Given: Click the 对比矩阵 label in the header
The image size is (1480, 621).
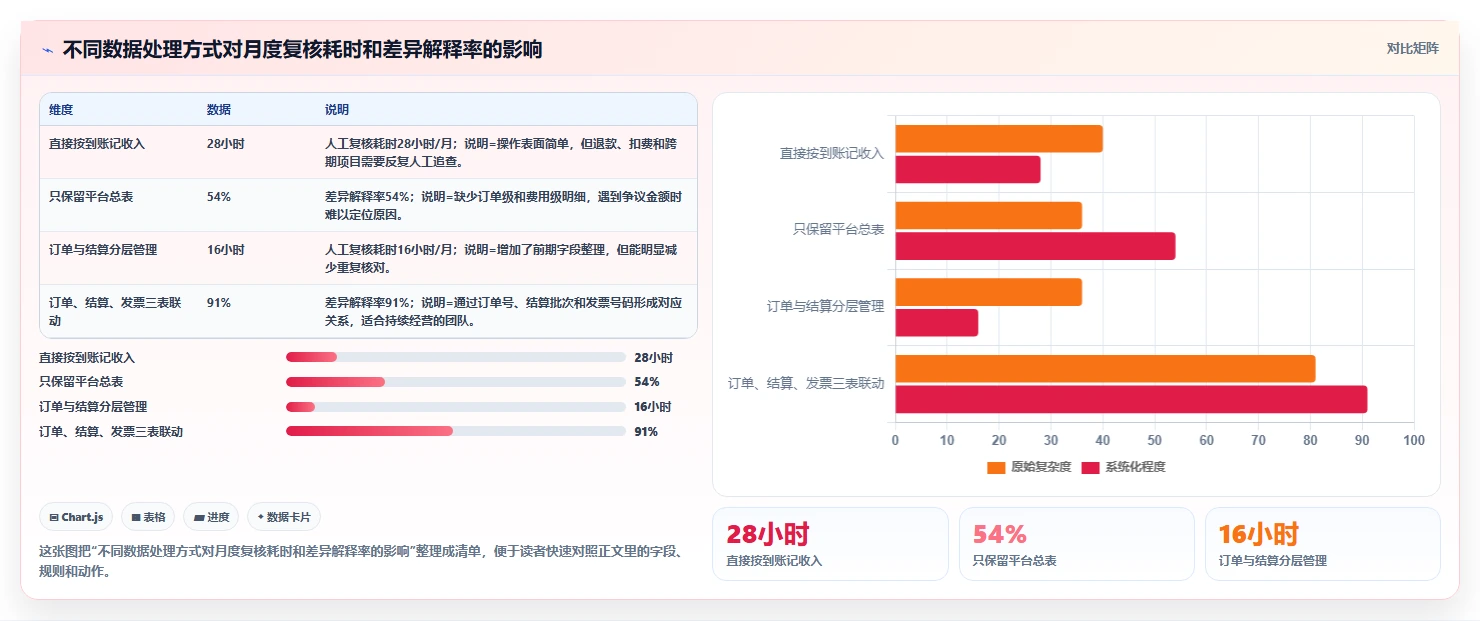Looking at the screenshot, I should 1412,49.
